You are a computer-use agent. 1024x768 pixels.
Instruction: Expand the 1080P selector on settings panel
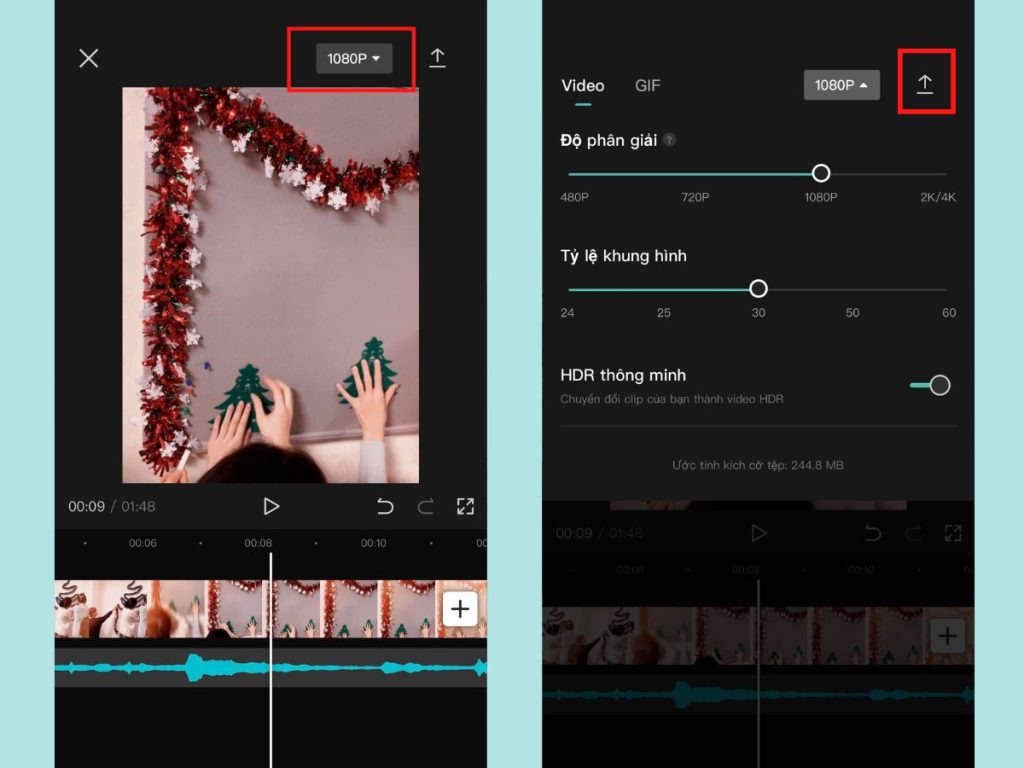pyautogui.click(x=841, y=85)
